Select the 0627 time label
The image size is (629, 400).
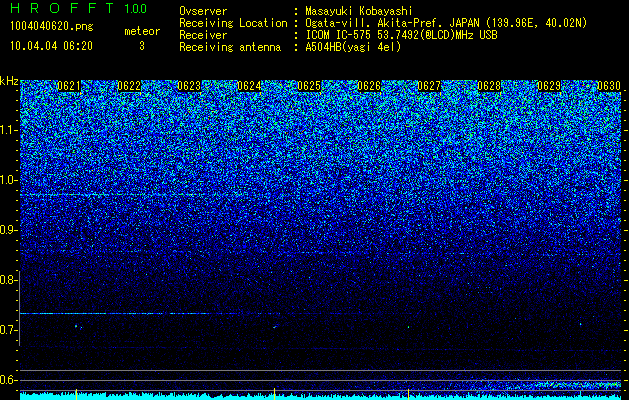(429, 86)
